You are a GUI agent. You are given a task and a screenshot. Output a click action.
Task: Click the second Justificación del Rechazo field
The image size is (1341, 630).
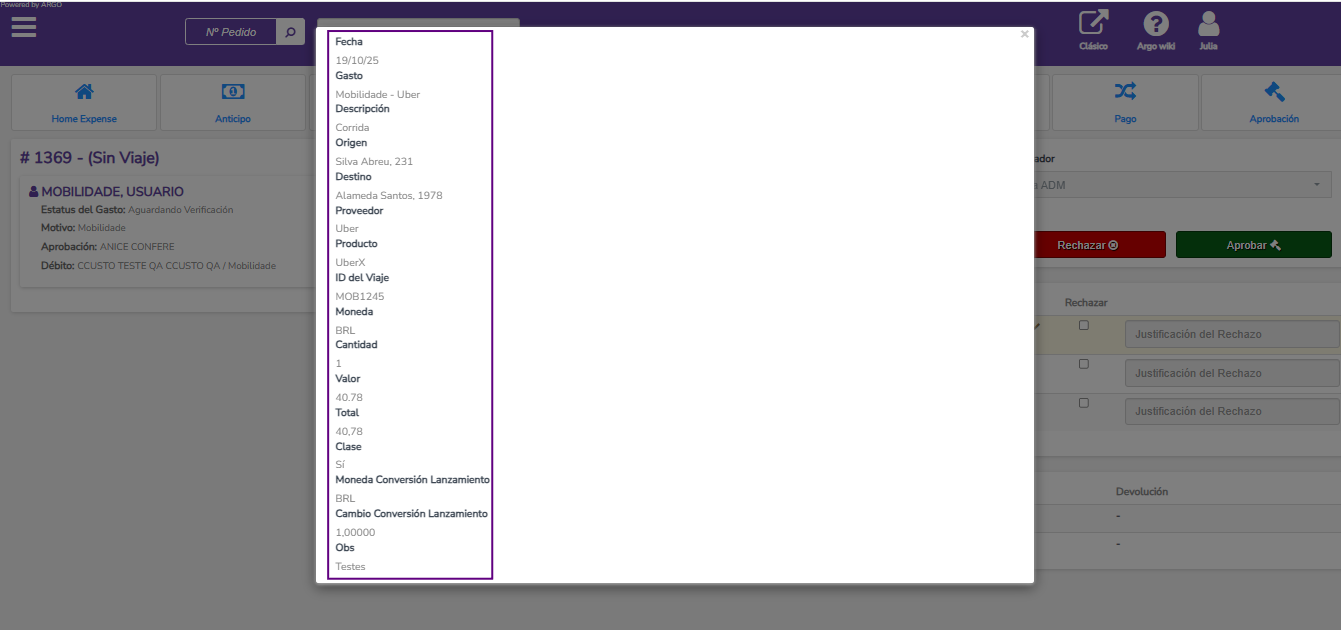click(x=1231, y=373)
